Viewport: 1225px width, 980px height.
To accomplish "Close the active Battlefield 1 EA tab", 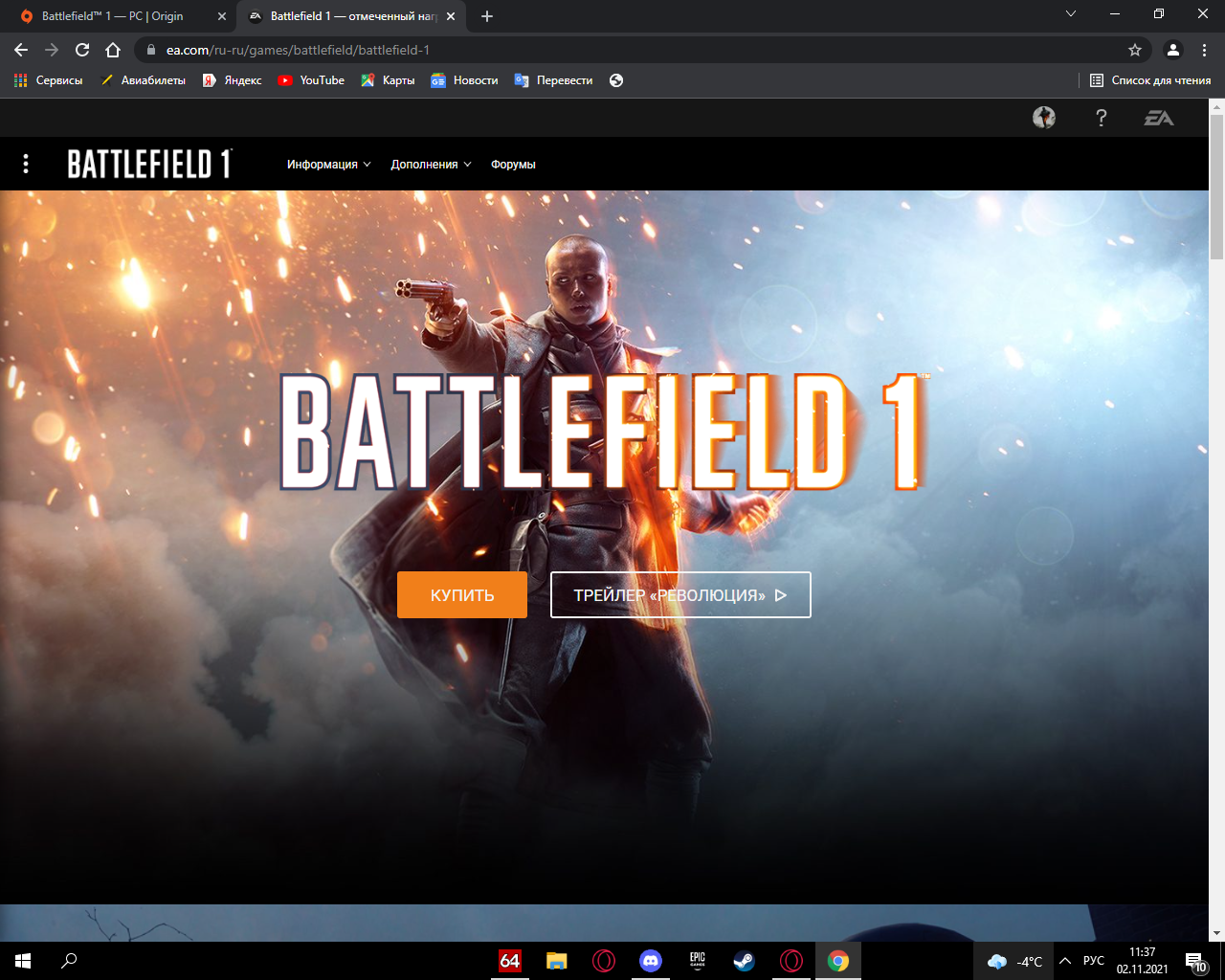I will 451,16.
